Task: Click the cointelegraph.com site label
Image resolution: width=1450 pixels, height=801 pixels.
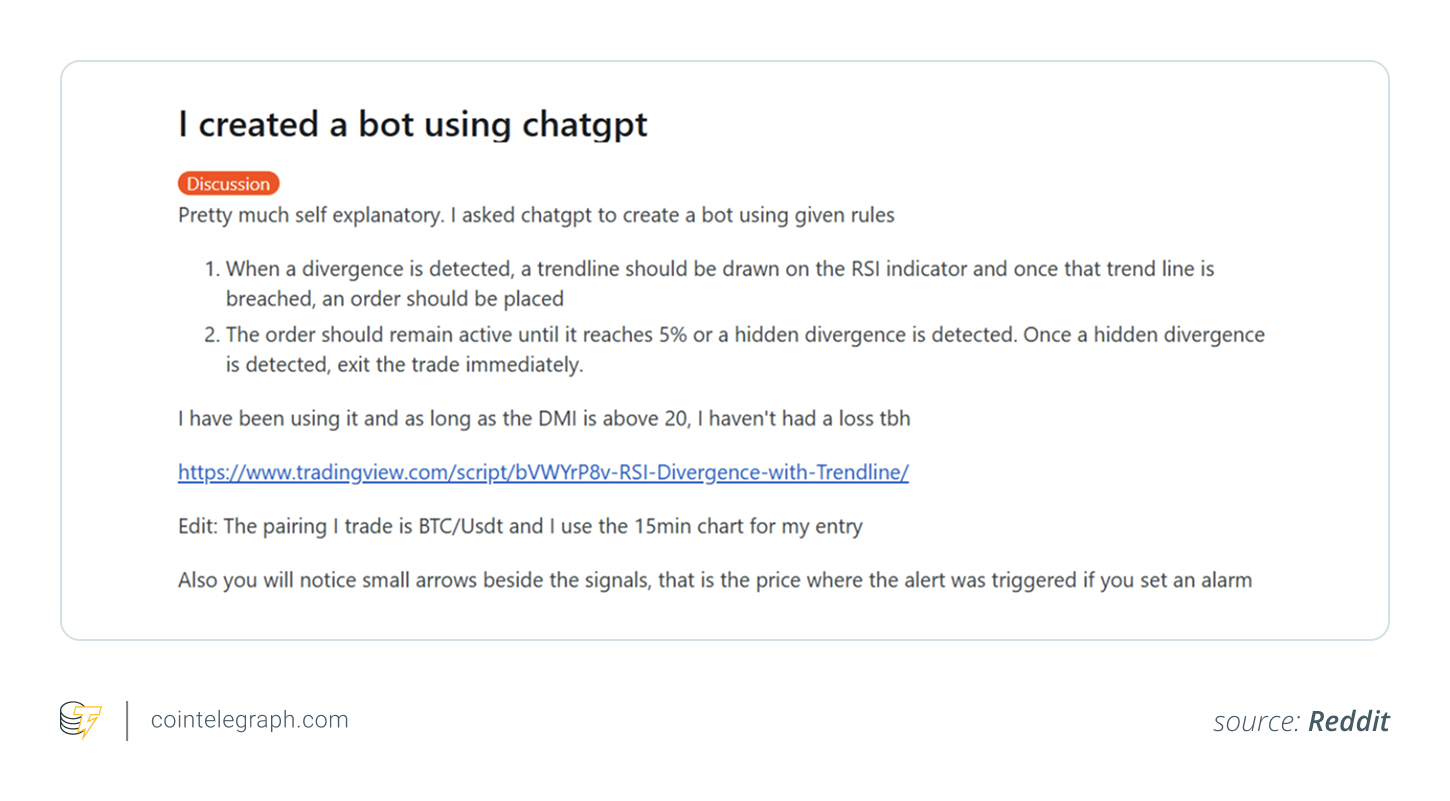Action: (x=249, y=720)
